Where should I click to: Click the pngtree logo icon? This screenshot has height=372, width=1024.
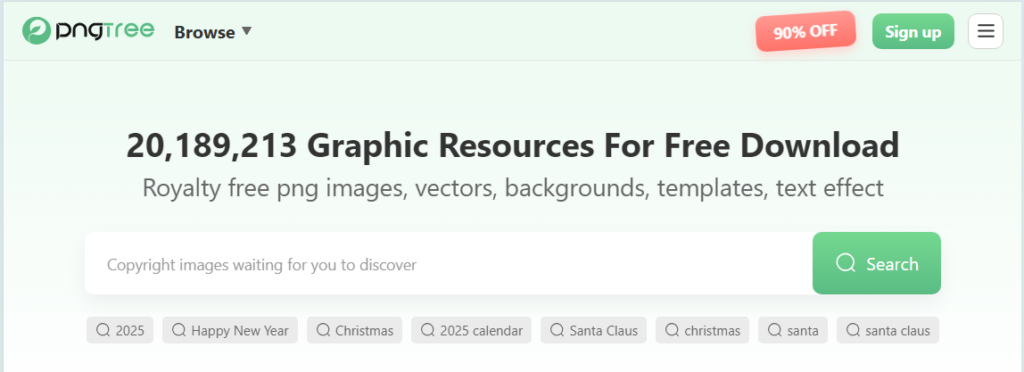[36, 31]
